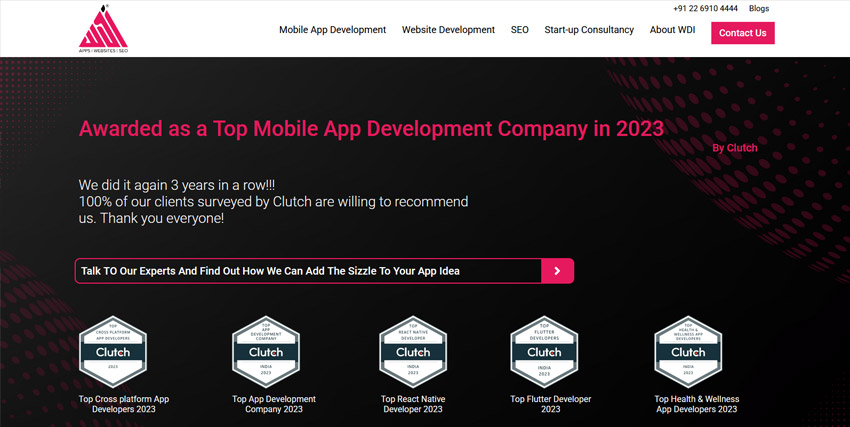Click the Talk TO Our Experts field

308,271
